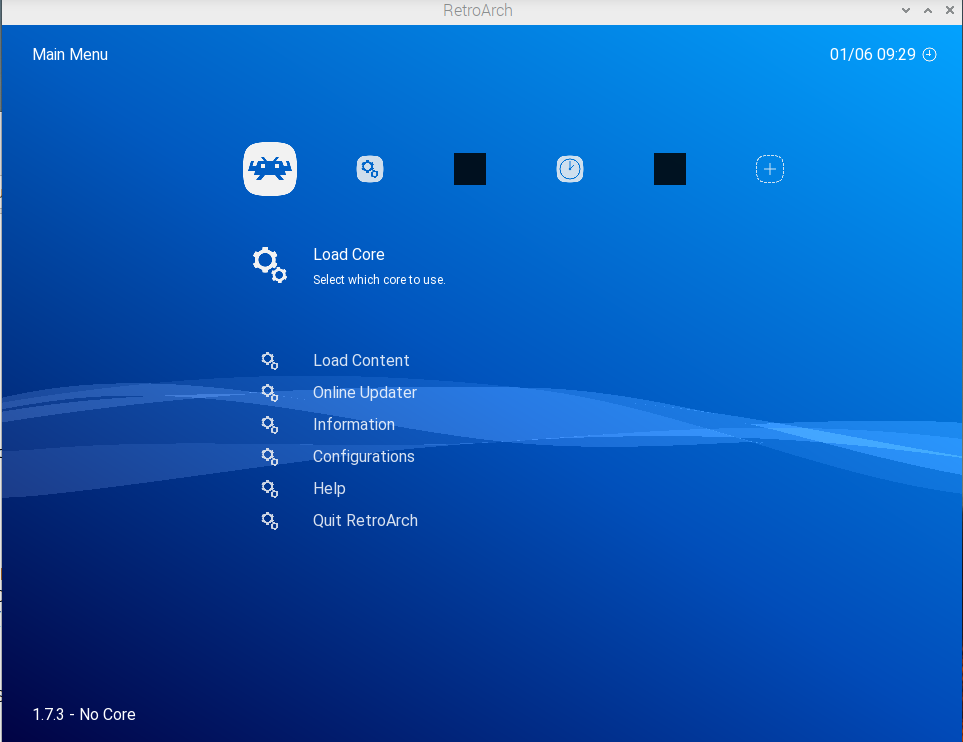Select the Information menu entry

(354, 425)
